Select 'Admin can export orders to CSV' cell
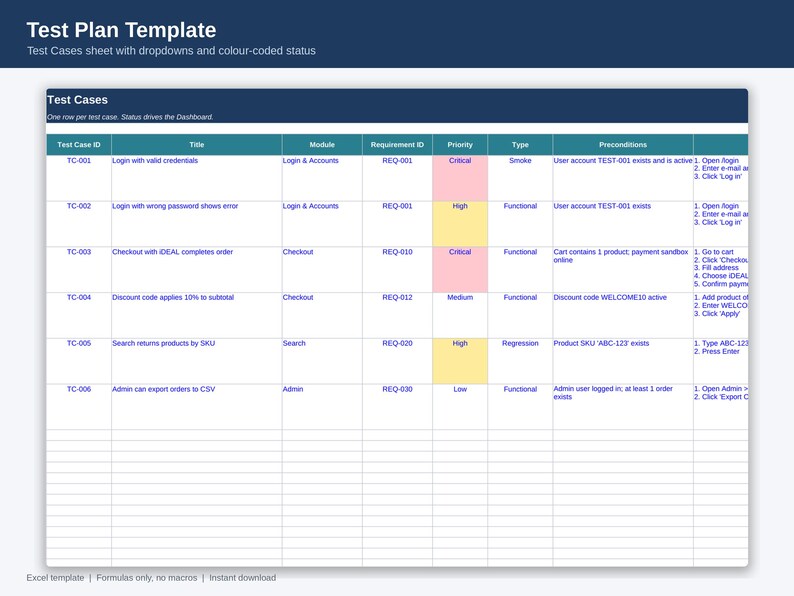The image size is (794, 596). click(x=196, y=407)
